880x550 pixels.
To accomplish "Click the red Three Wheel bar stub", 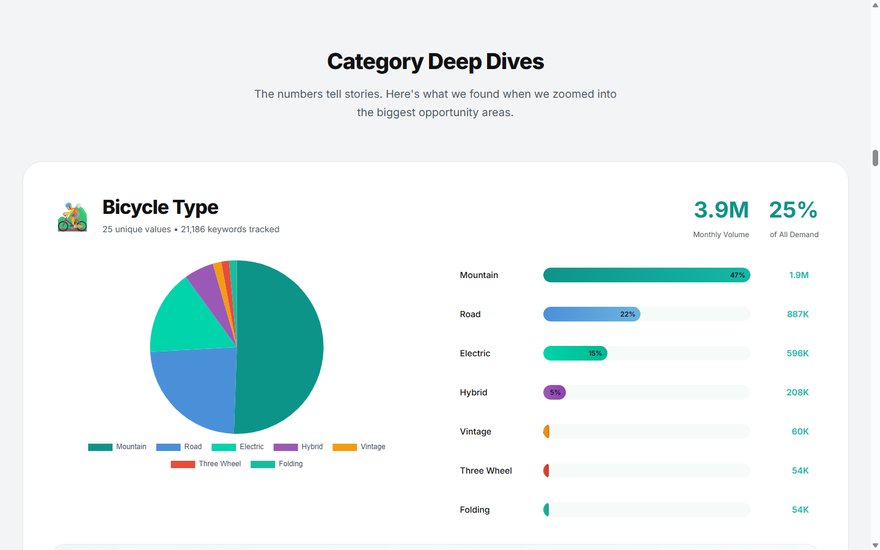I will pyautogui.click(x=546, y=471).
